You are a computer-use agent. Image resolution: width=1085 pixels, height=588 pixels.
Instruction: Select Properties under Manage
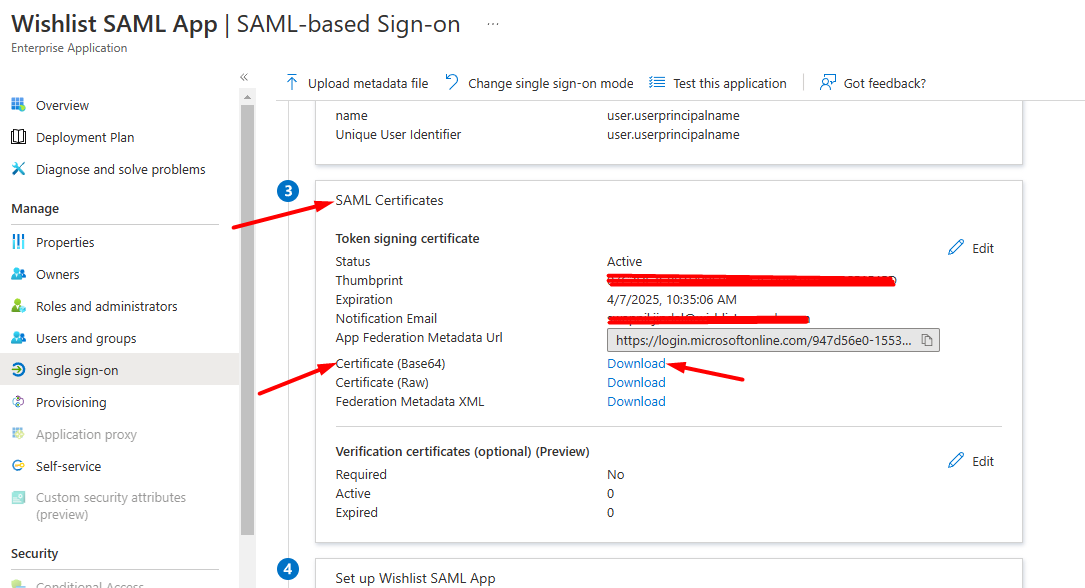click(65, 242)
